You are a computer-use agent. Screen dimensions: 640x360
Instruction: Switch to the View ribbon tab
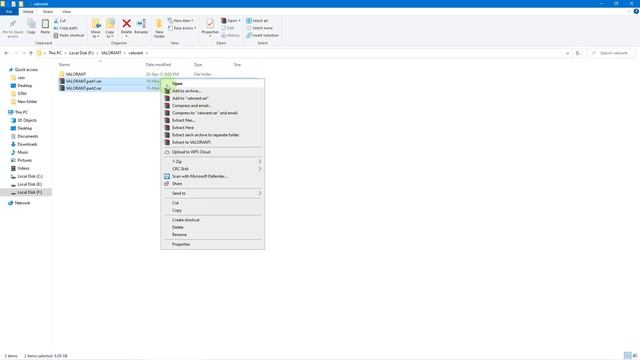coord(67,11)
